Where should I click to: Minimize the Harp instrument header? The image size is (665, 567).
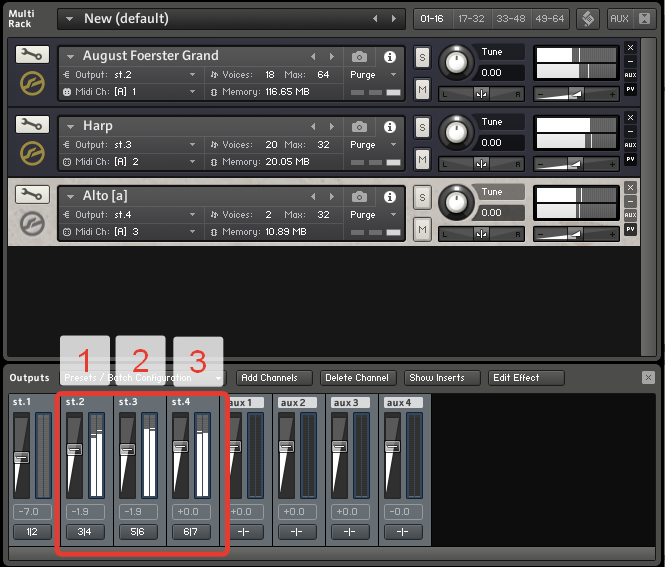click(630, 131)
